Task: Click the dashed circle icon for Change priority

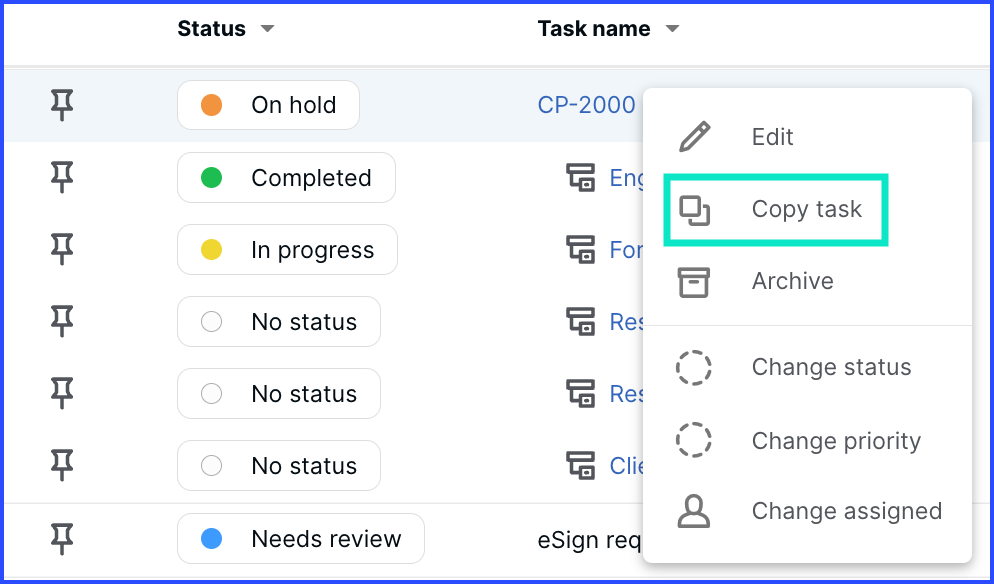Action: (694, 439)
